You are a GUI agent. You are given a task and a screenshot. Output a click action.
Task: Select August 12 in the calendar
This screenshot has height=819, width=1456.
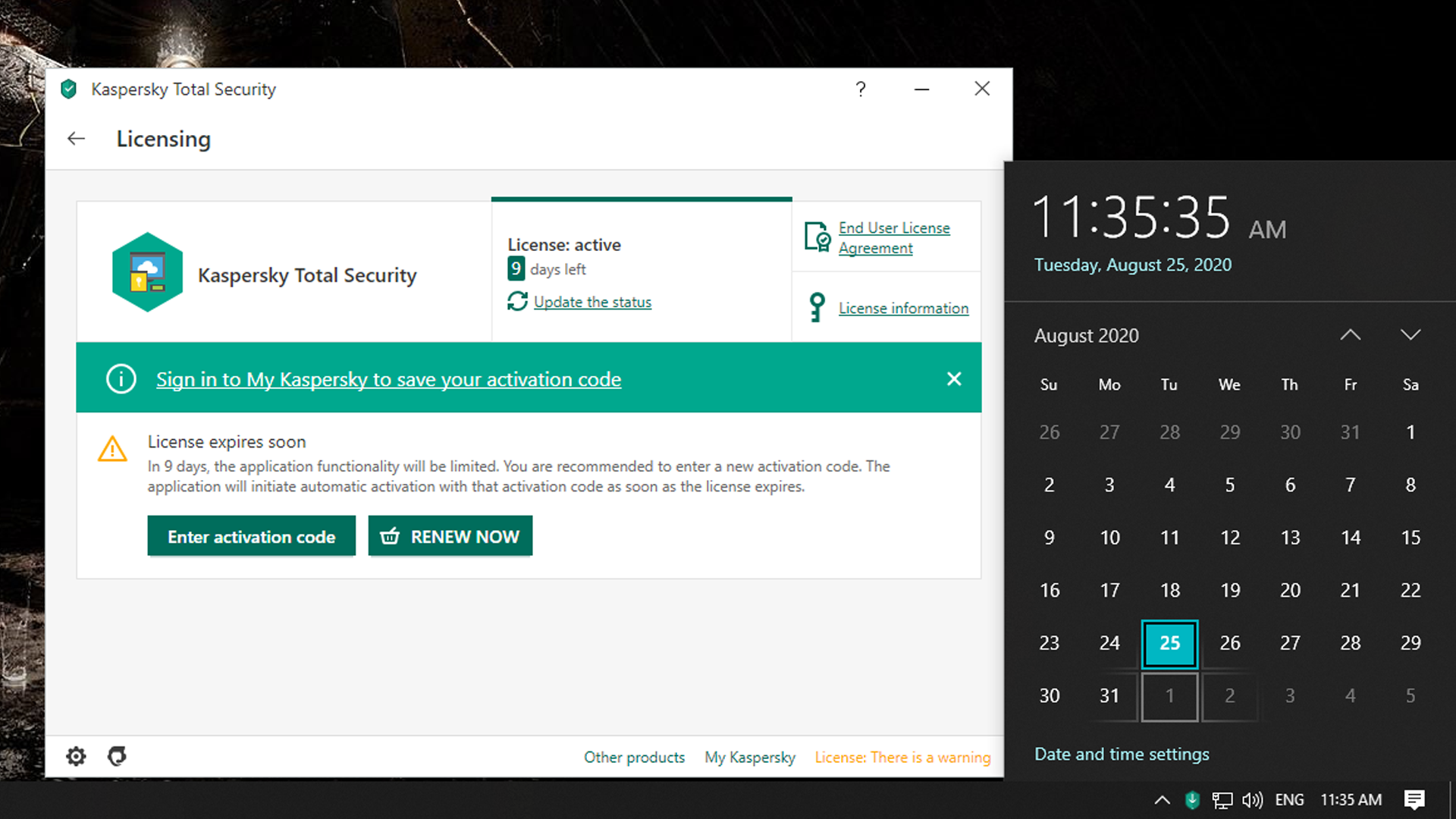click(x=1230, y=538)
